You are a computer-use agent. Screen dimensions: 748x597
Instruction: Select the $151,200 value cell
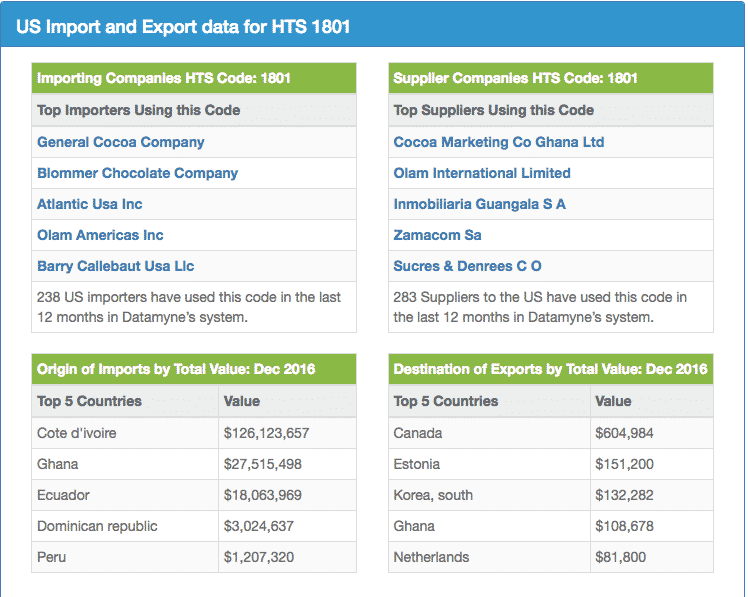click(652, 464)
